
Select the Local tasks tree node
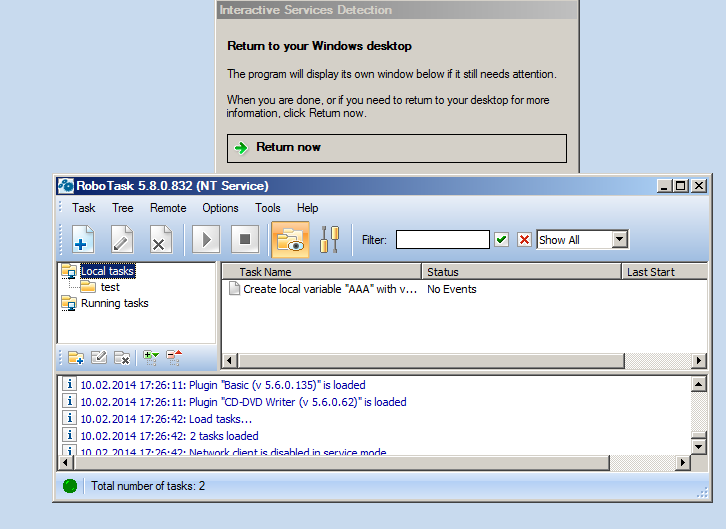coord(107,271)
